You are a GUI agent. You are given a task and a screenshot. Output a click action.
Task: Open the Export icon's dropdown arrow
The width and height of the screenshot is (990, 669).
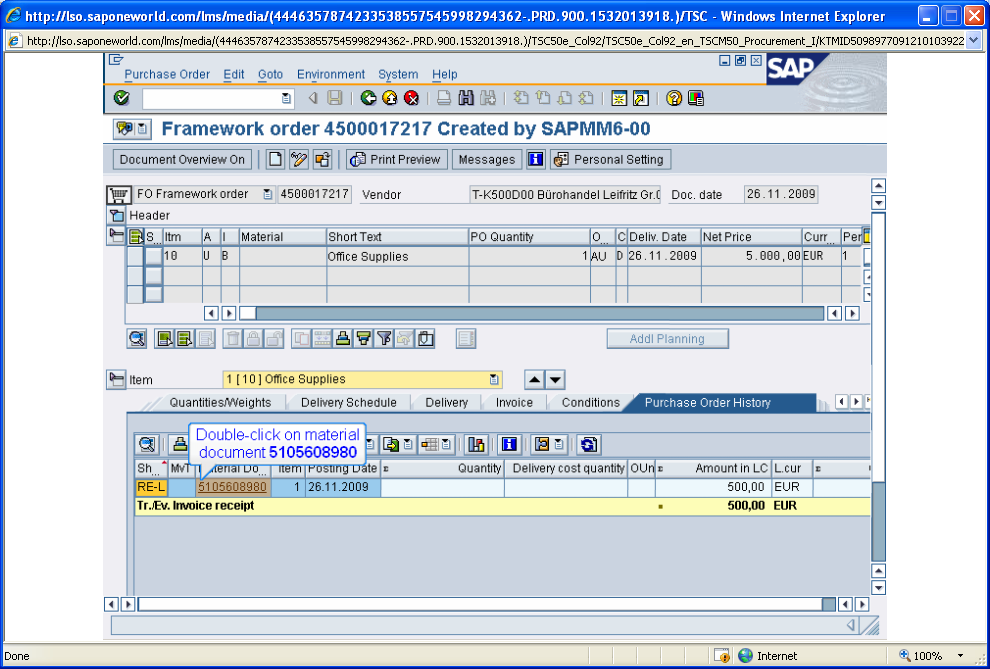tap(408, 444)
